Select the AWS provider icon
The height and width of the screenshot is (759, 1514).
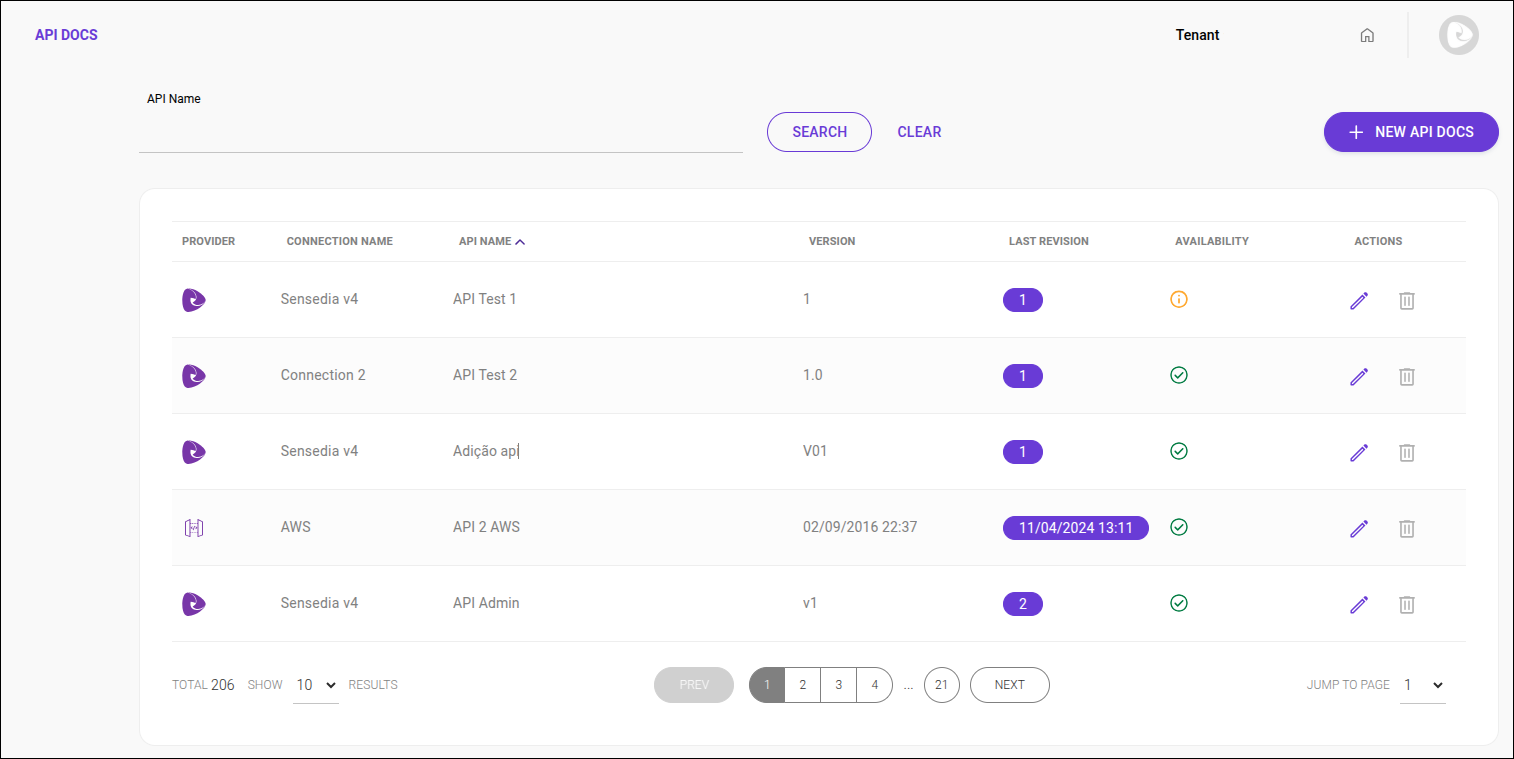193,527
